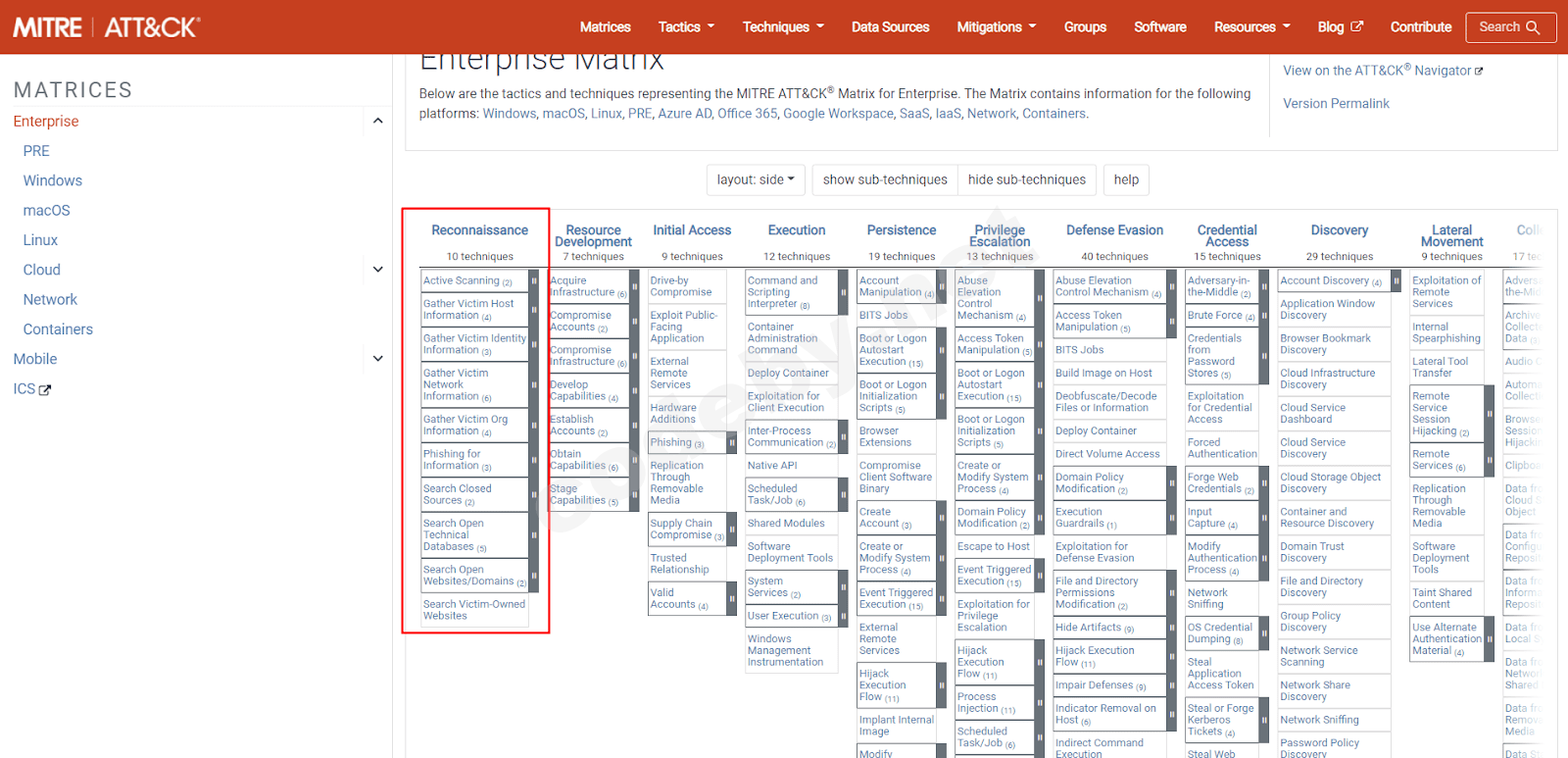This screenshot has height=758, width=1568.
Task: Go to Software in the top navigation
Action: click(x=1160, y=27)
